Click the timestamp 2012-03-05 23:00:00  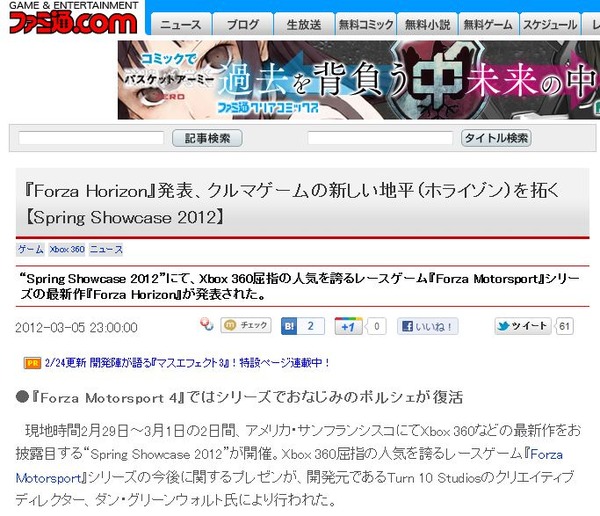[77, 328]
